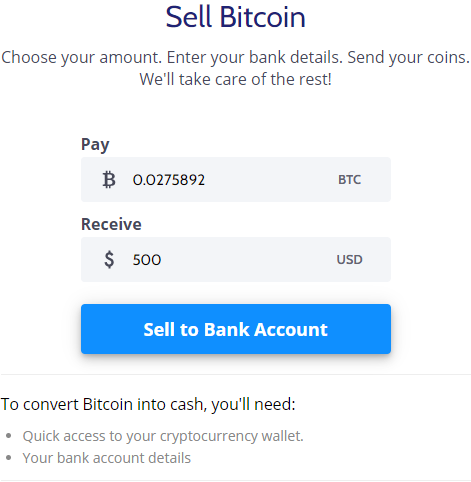Click the divider line below the Sell button
Viewport: 471px width, 482px height.
(236, 375)
